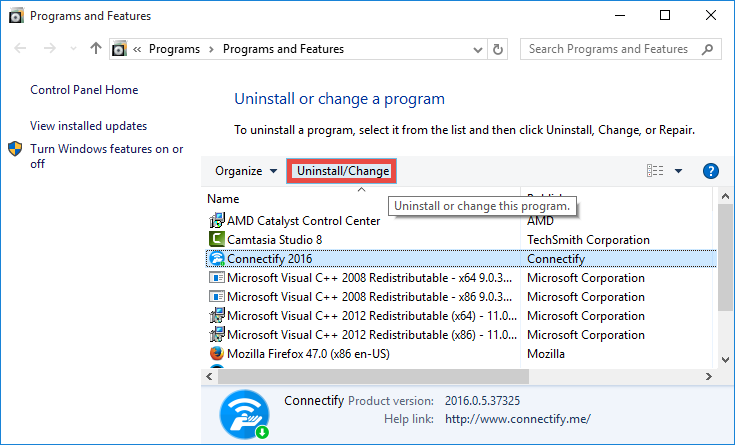Expand breadcrumb arrow after Programs

(211, 49)
